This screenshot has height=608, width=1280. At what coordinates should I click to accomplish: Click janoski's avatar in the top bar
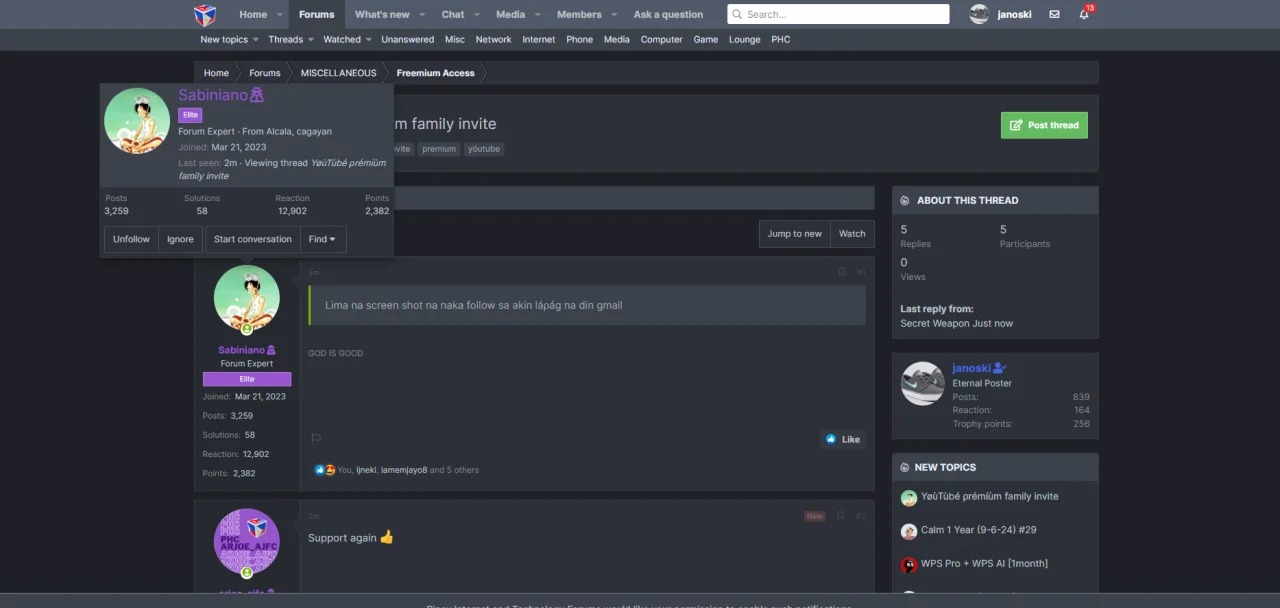[979, 14]
